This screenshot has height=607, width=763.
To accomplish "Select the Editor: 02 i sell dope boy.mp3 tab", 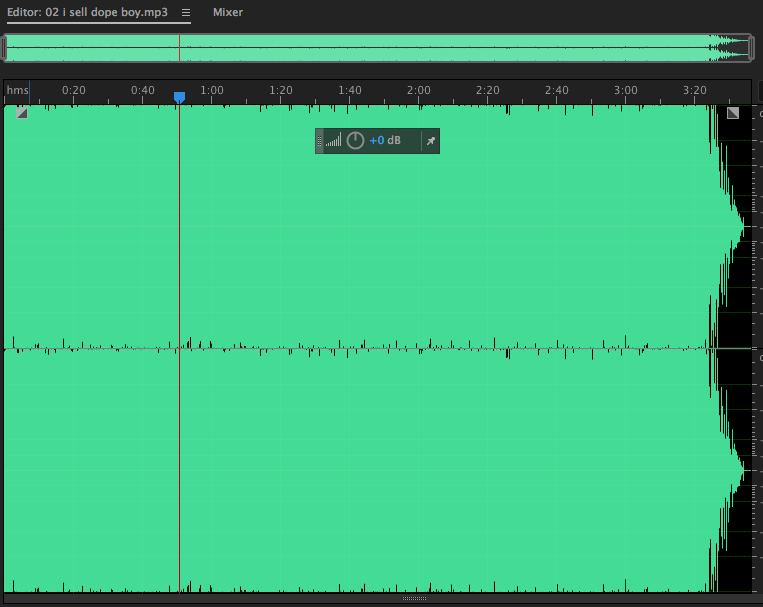I will pos(87,12).
